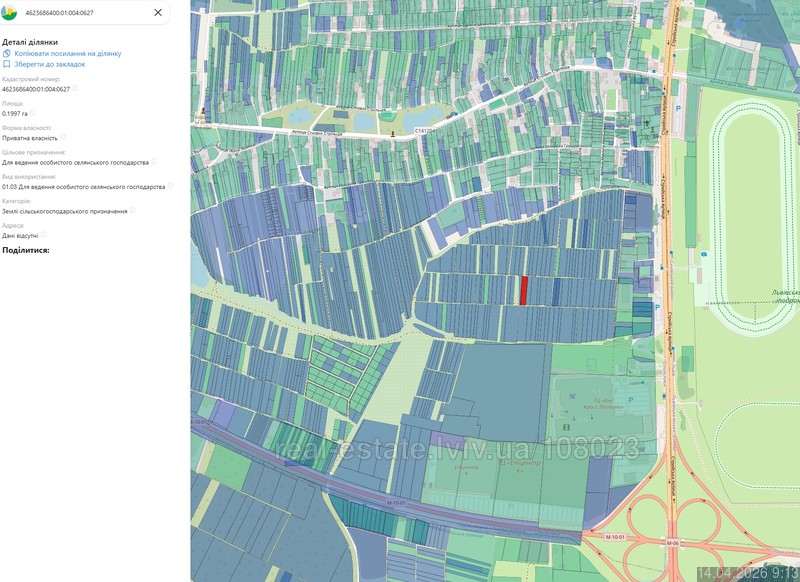Open info icon beside the panel's cadastral number
The image size is (800, 582).
75,89
